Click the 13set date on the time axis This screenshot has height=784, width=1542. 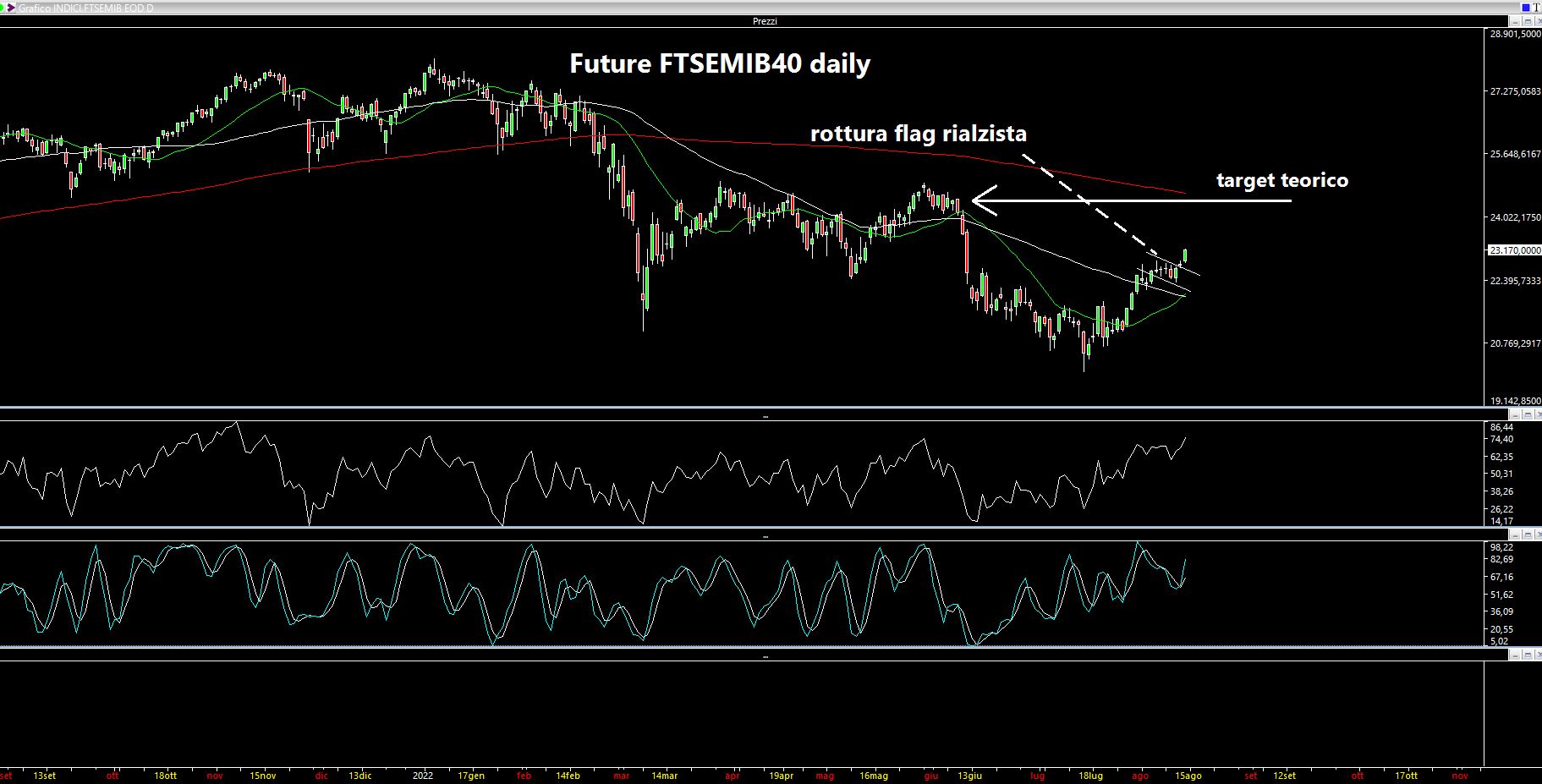(x=45, y=776)
